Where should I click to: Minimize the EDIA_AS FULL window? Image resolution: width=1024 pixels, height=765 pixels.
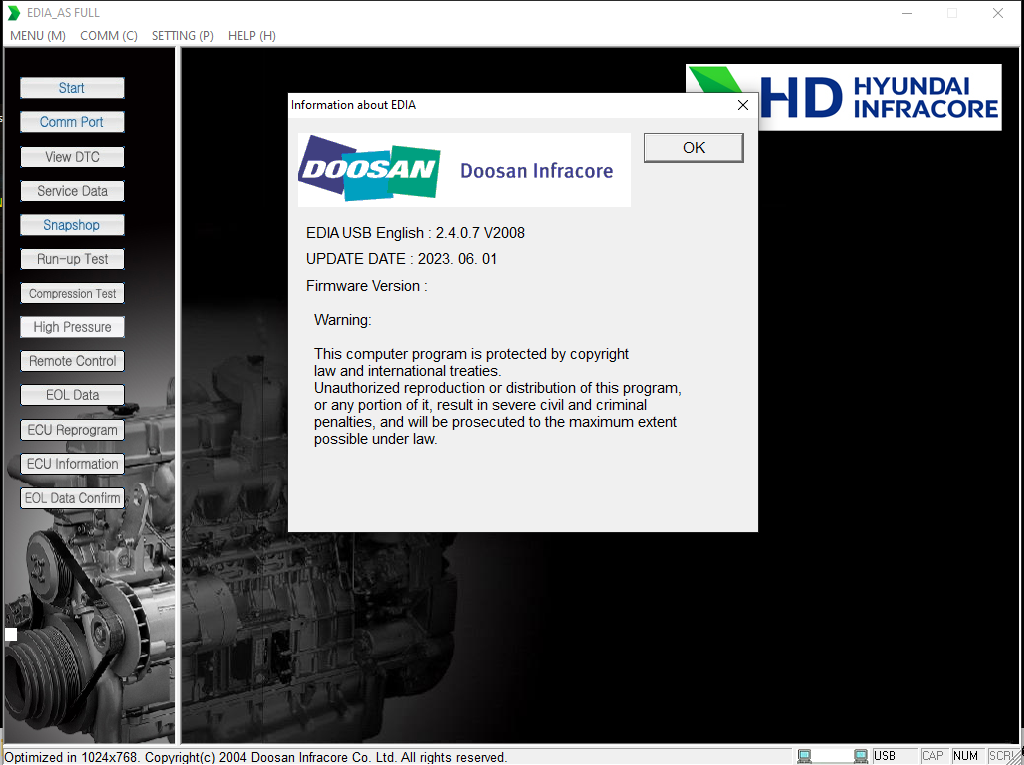click(906, 13)
